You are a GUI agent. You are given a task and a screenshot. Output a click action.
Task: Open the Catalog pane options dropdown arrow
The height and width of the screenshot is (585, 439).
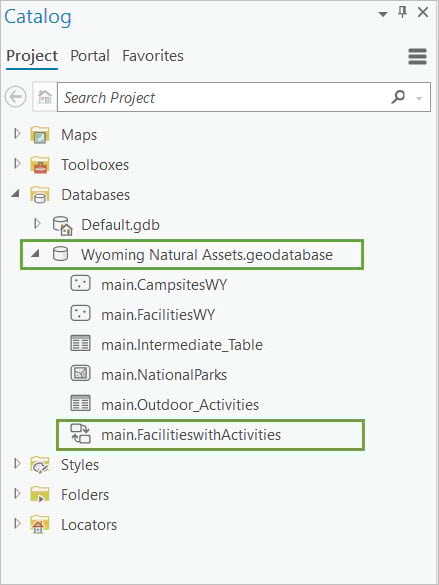pos(383,14)
